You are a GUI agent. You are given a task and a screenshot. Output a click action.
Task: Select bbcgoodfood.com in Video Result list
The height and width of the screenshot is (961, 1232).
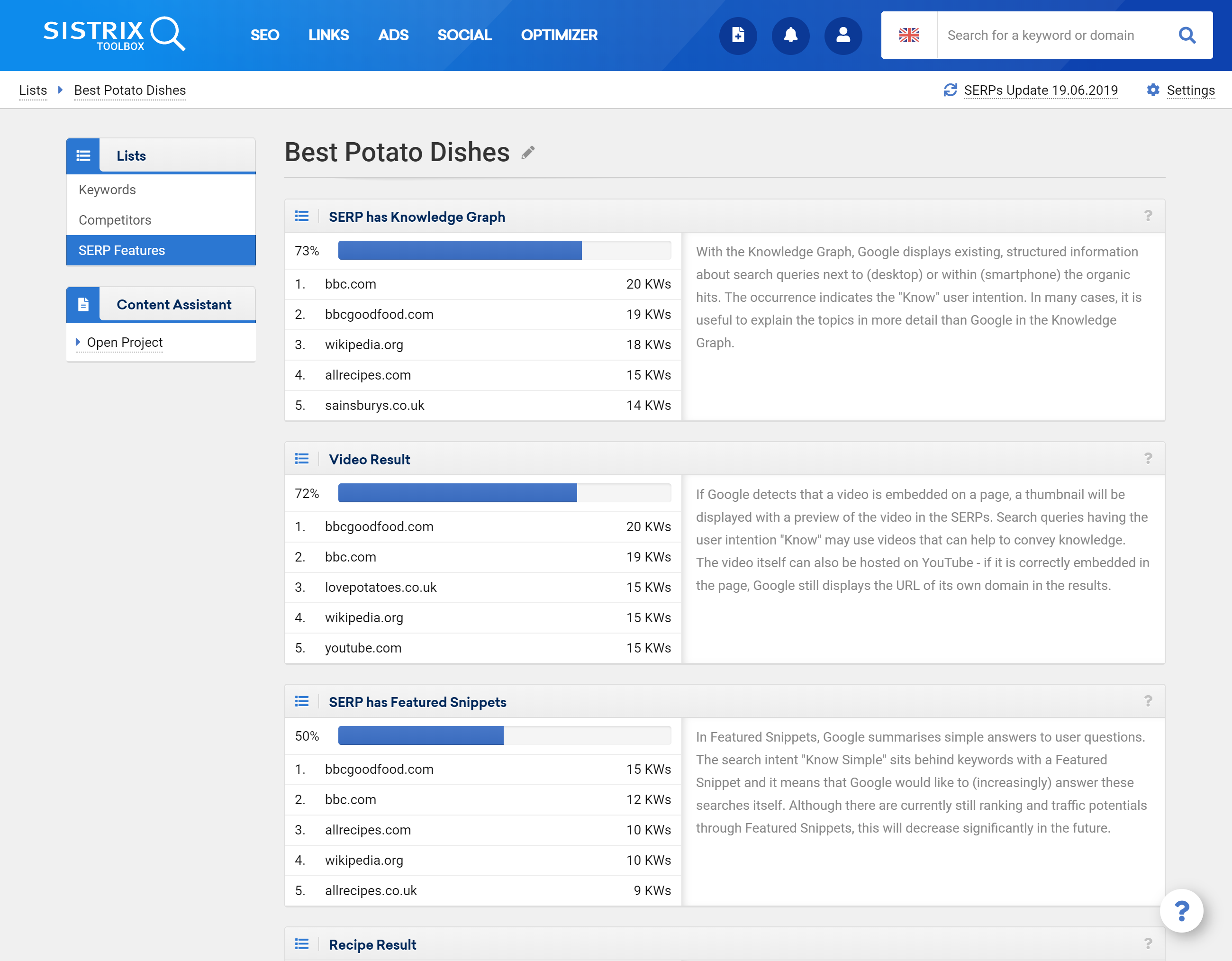tap(379, 527)
